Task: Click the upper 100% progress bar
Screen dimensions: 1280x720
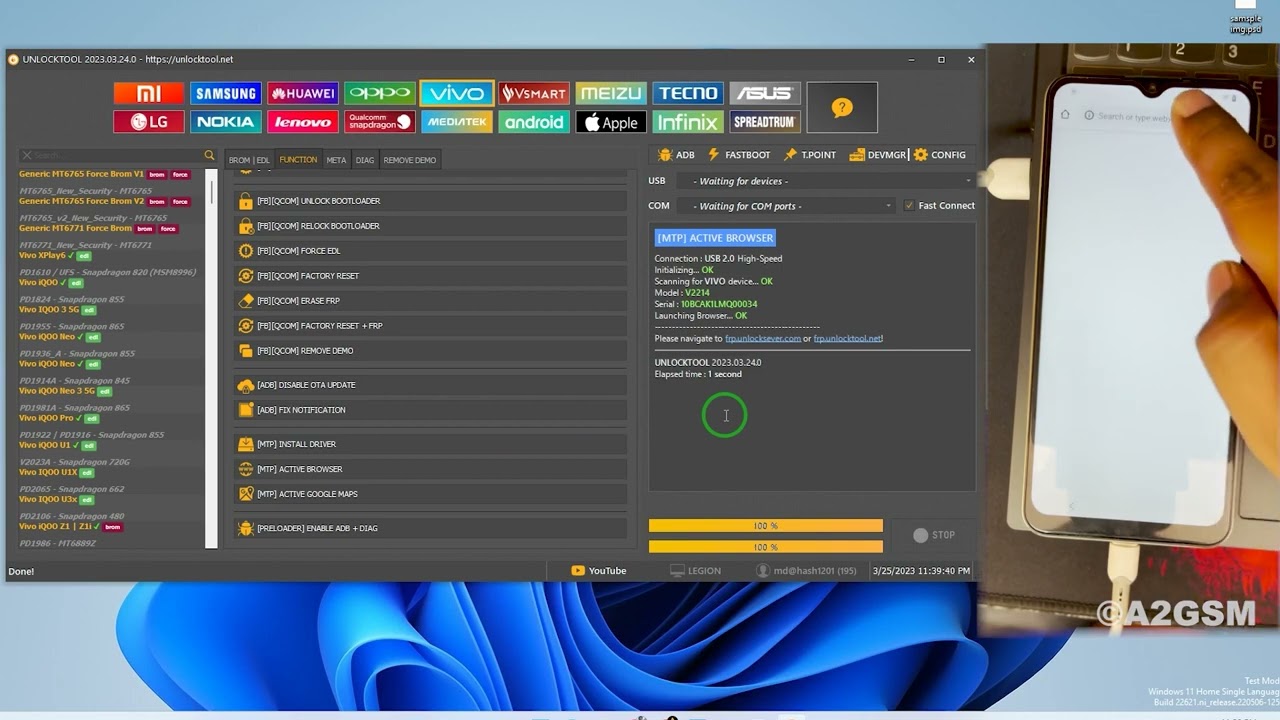Action: (x=766, y=526)
